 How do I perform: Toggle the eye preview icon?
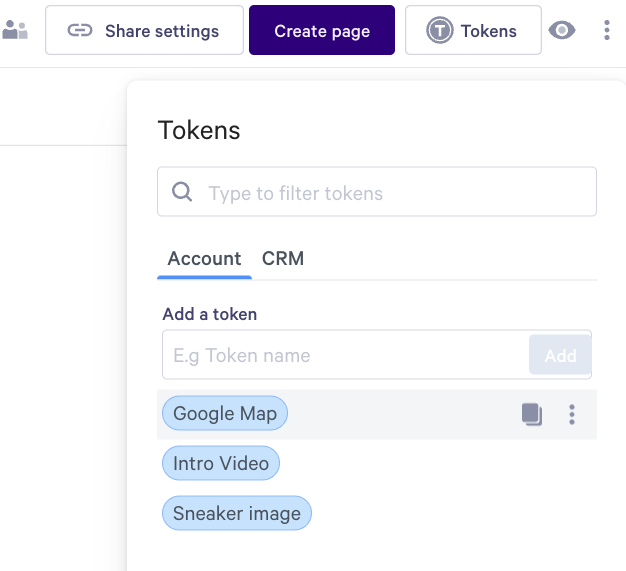(x=562, y=30)
